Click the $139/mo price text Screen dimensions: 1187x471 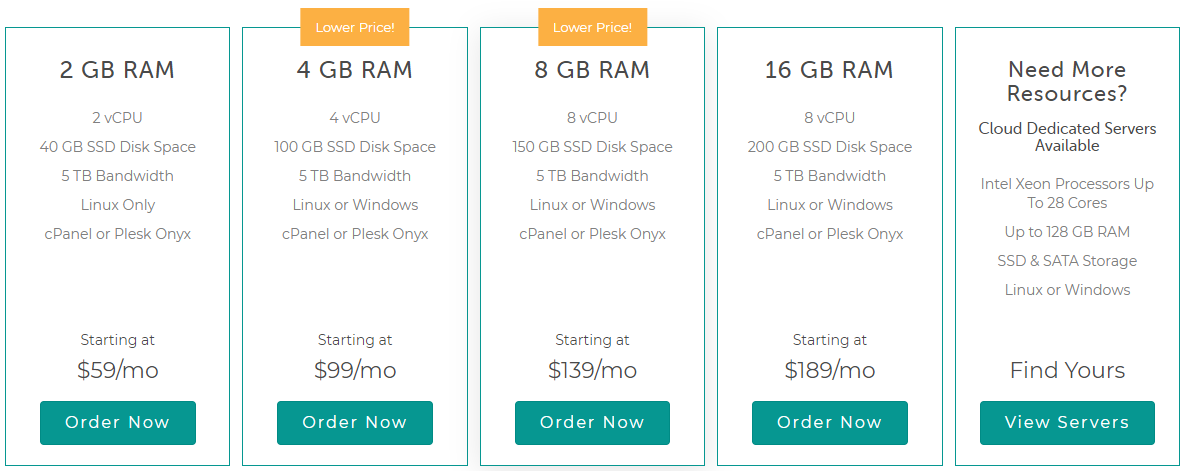pyautogui.click(x=592, y=370)
